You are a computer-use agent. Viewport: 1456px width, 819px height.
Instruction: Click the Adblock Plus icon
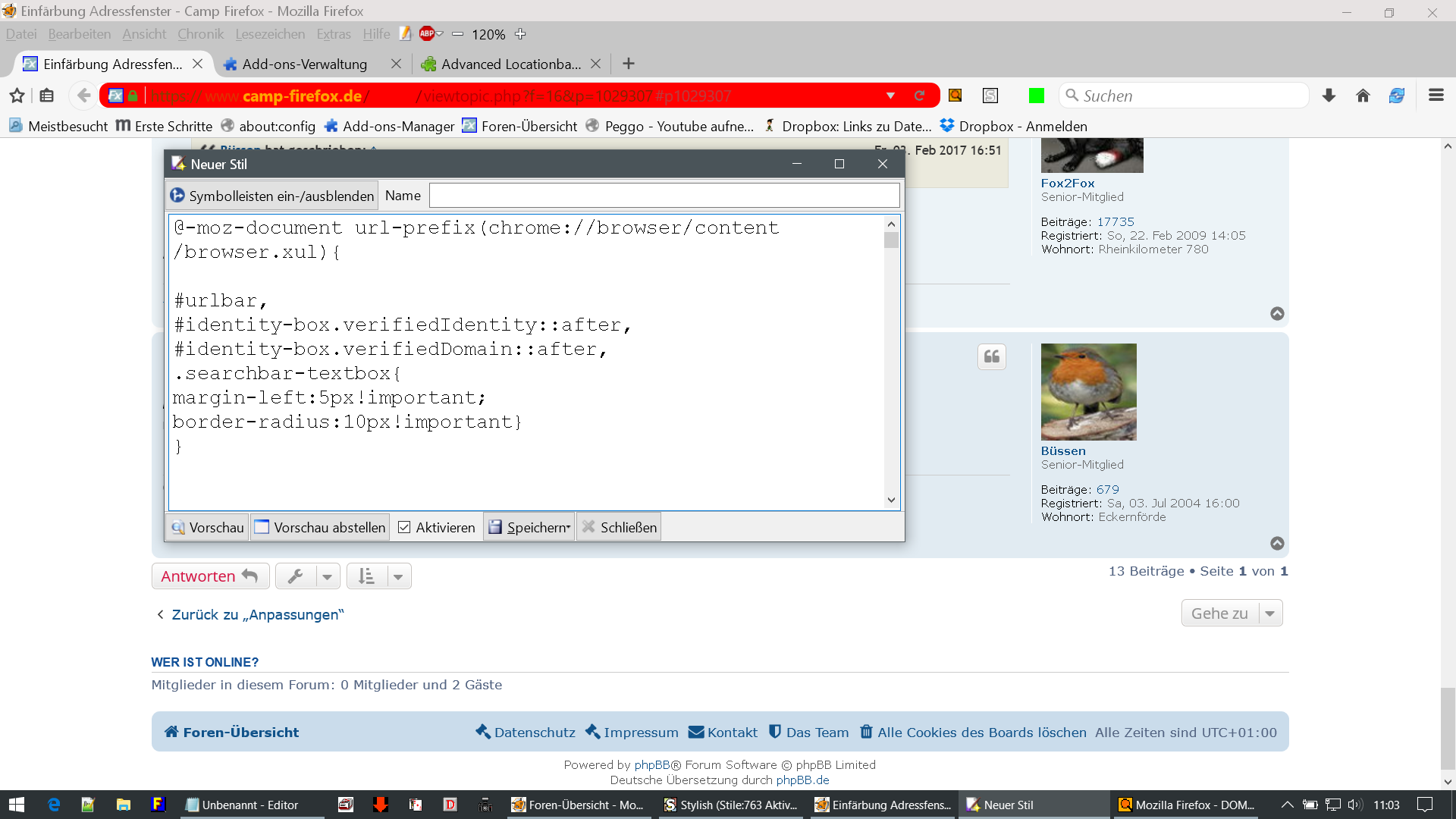coord(427,33)
